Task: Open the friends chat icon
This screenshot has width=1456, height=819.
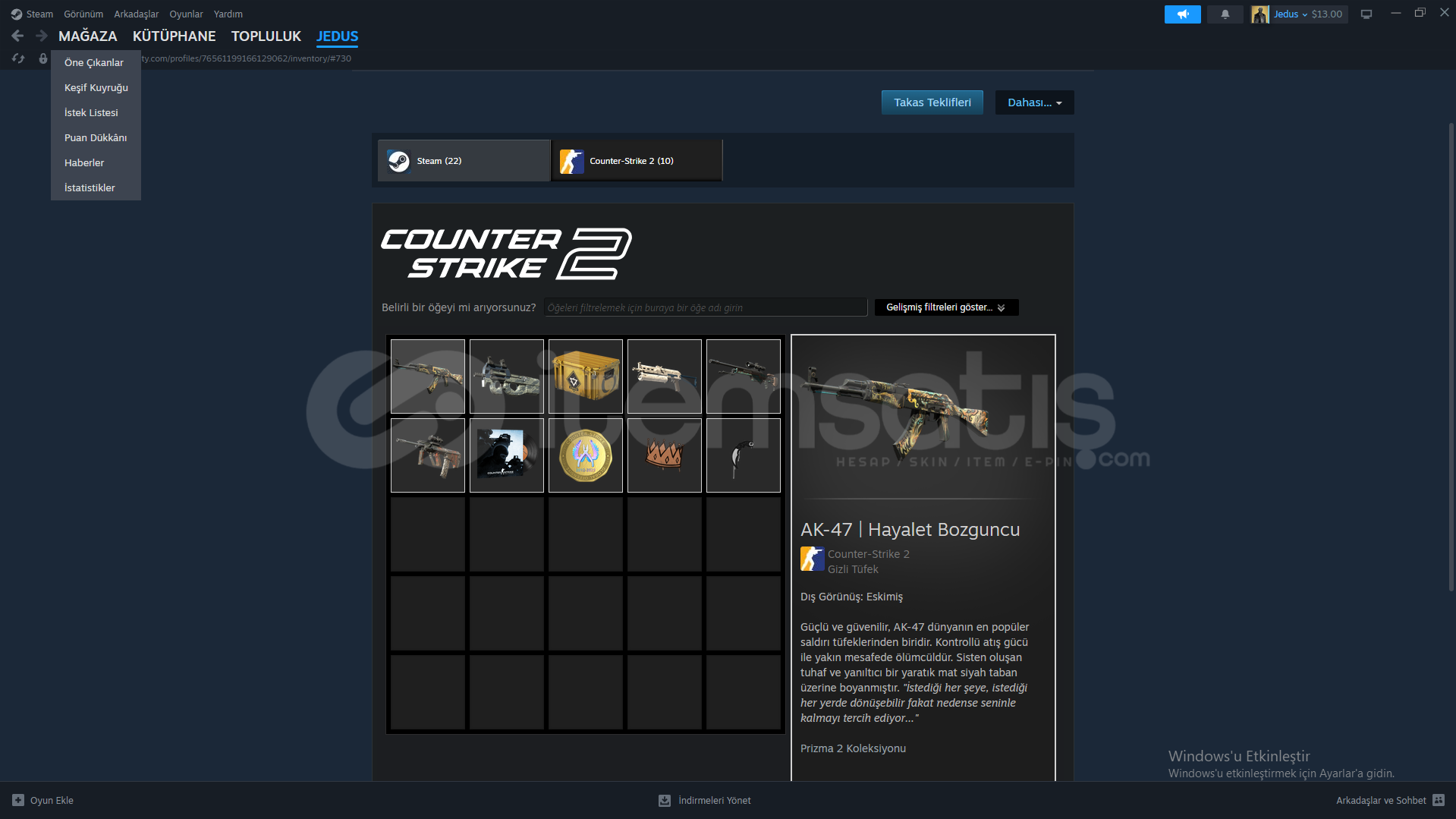Action: (1439, 800)
